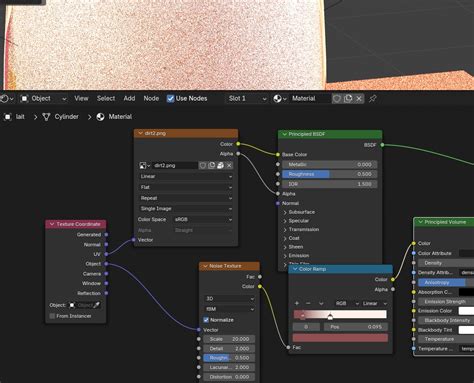Collapse the Principled BSDF node

[284, 134]
